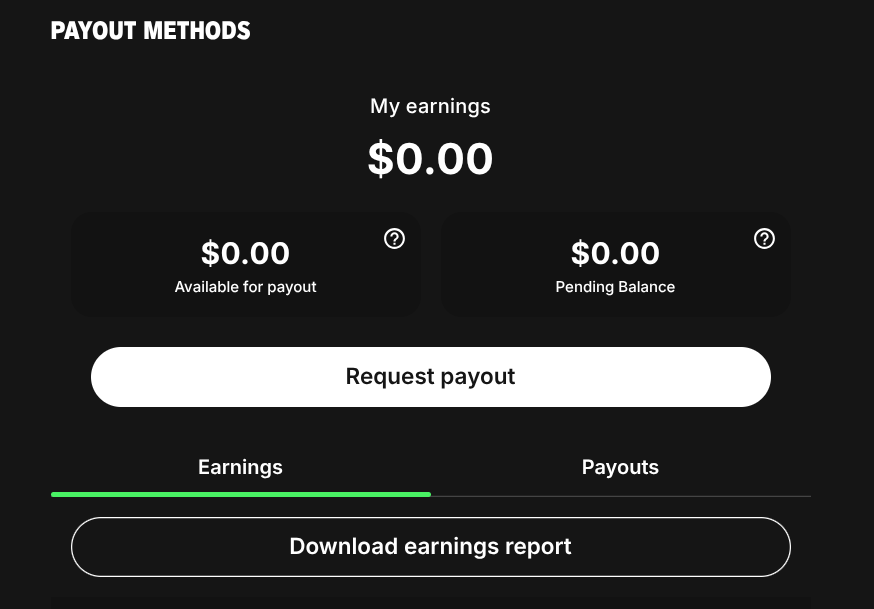Click the word METHODS in the page heading

coord(197,31)
